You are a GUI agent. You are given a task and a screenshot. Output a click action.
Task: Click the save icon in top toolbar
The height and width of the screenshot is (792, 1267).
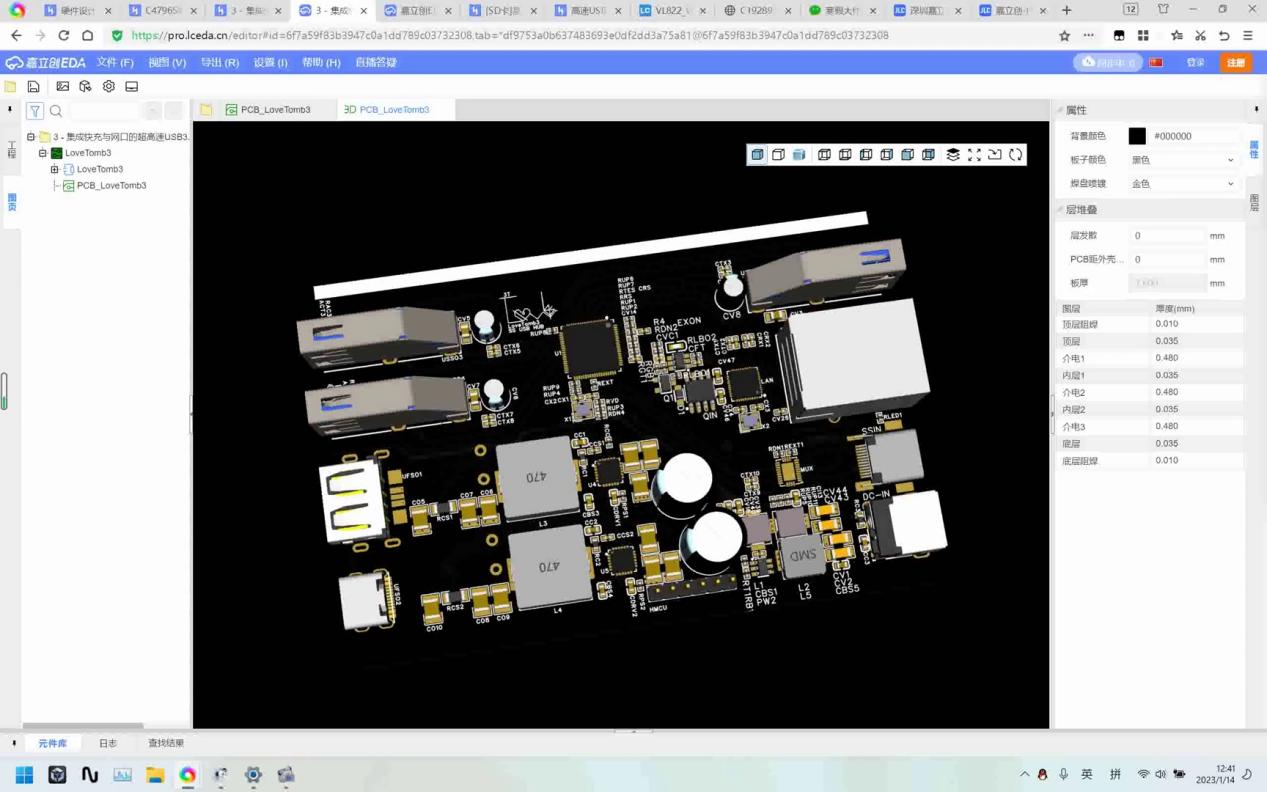[x=33, y=87]
